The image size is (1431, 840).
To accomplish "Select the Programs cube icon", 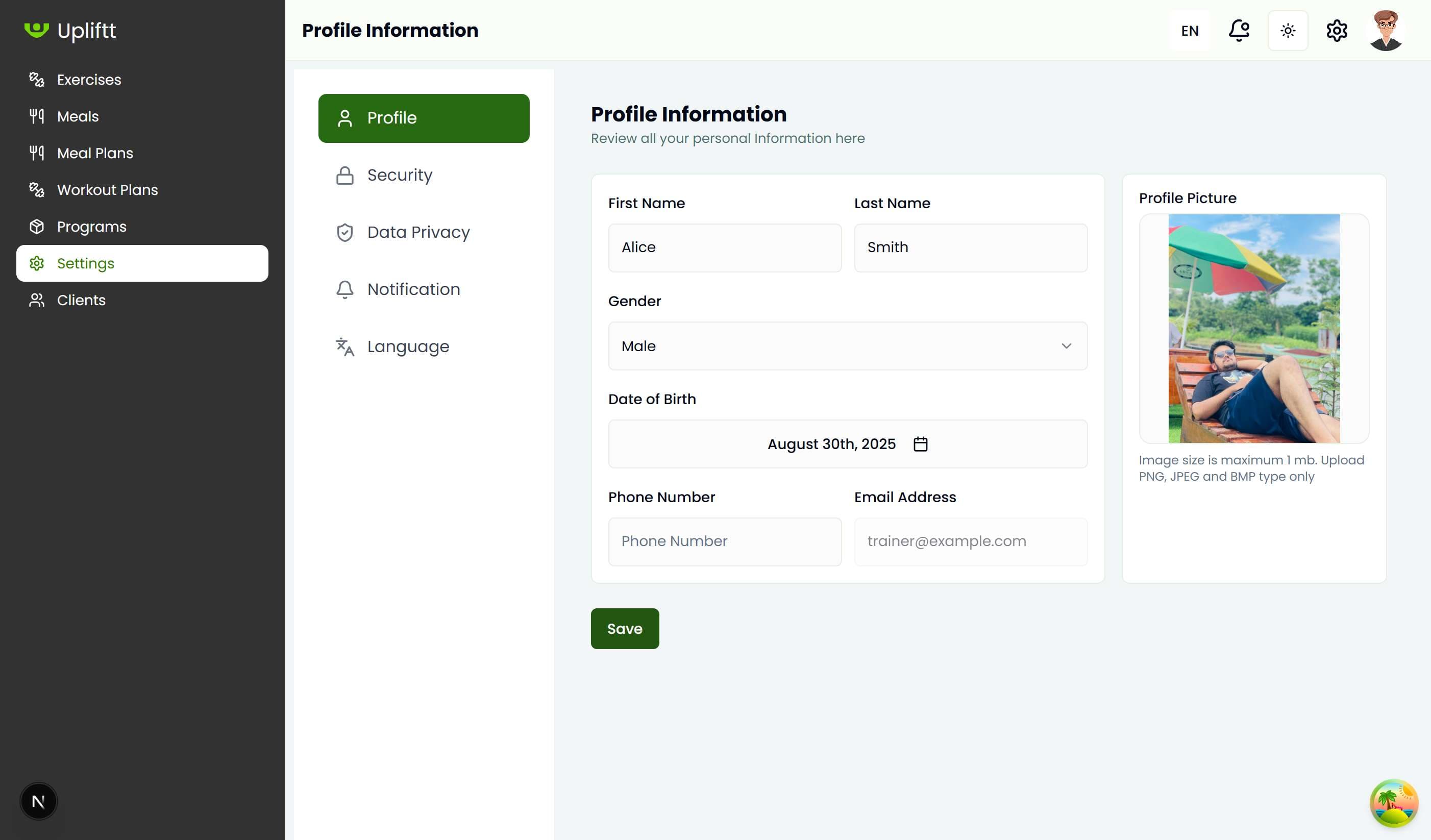I will pyautogui.click(x=36, y=226).
